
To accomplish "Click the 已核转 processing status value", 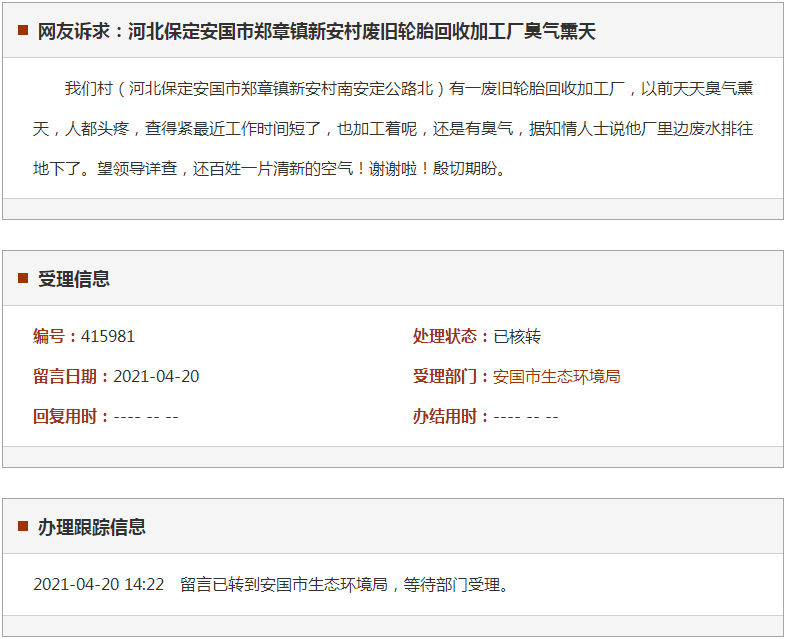I will 517,337.
